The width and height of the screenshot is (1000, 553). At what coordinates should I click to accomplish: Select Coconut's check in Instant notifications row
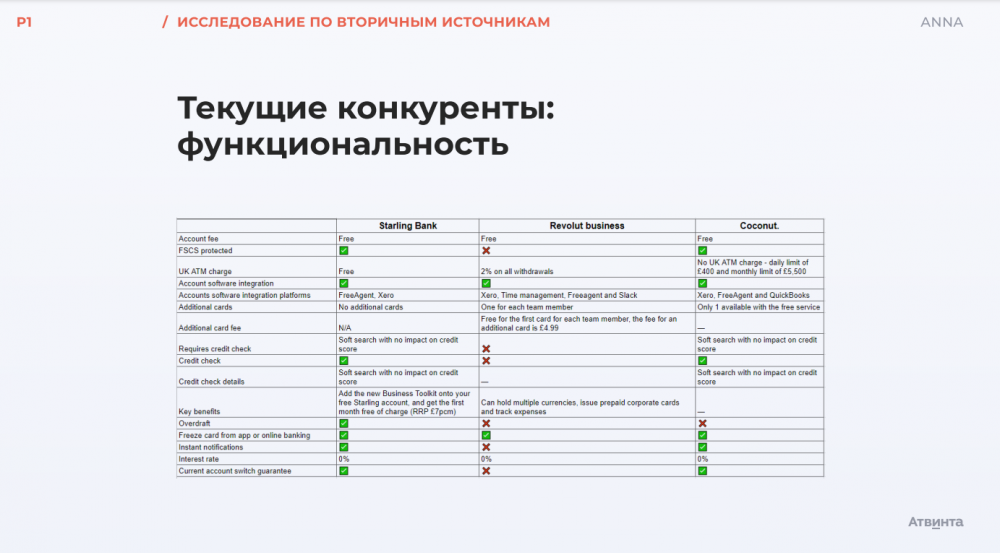click(x=702, y=447)
